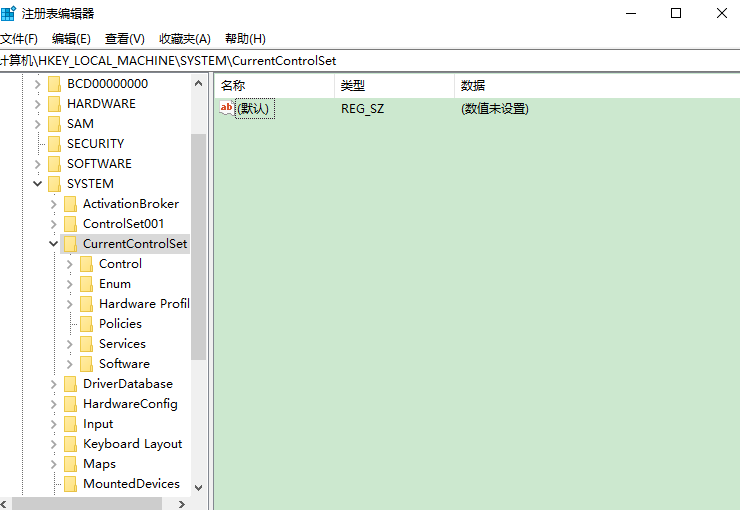Click the (默认) string value icon
This screenshot has height=510, width=740.
[x=227, y=108]
